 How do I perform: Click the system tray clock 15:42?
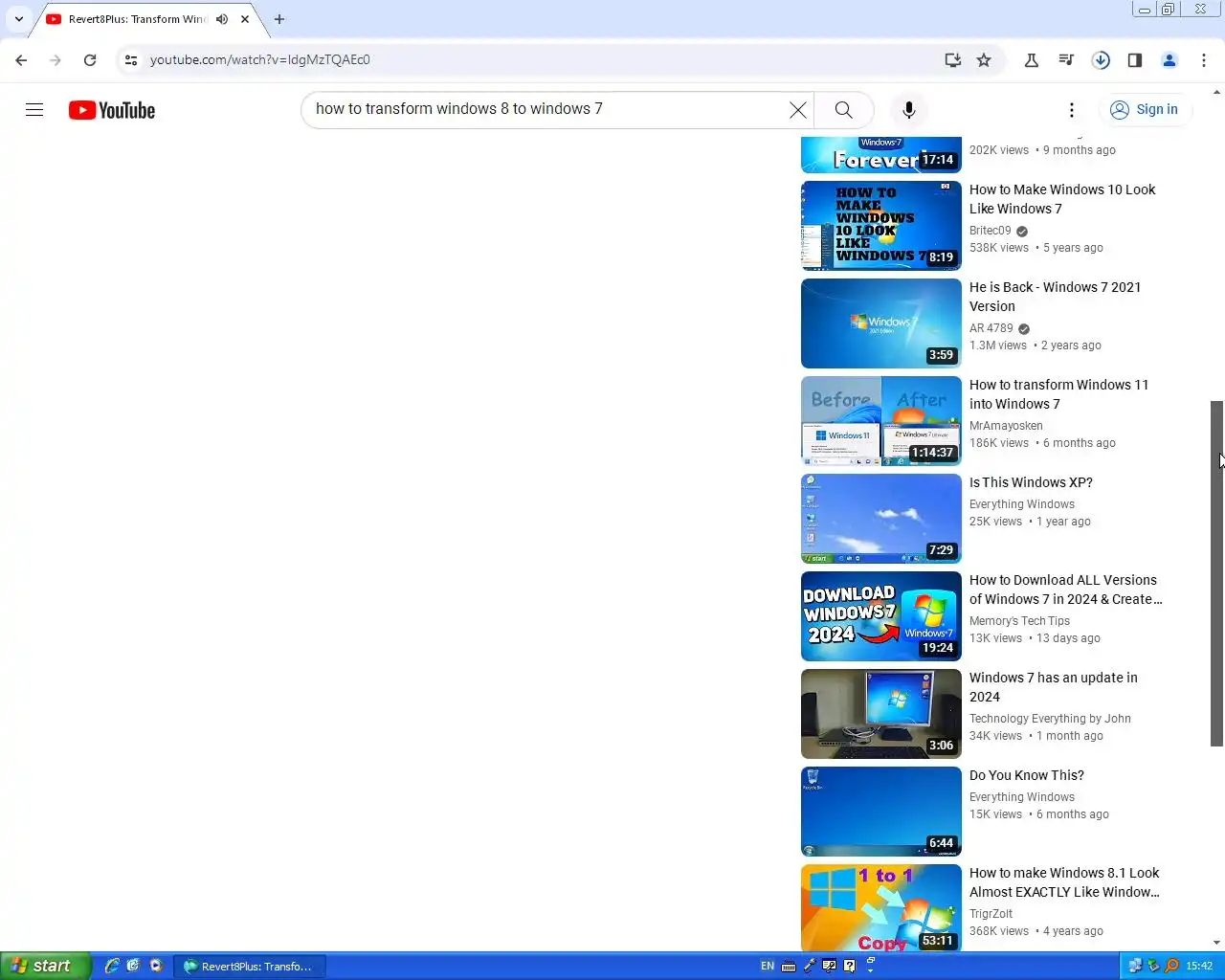coord(1199,967)
